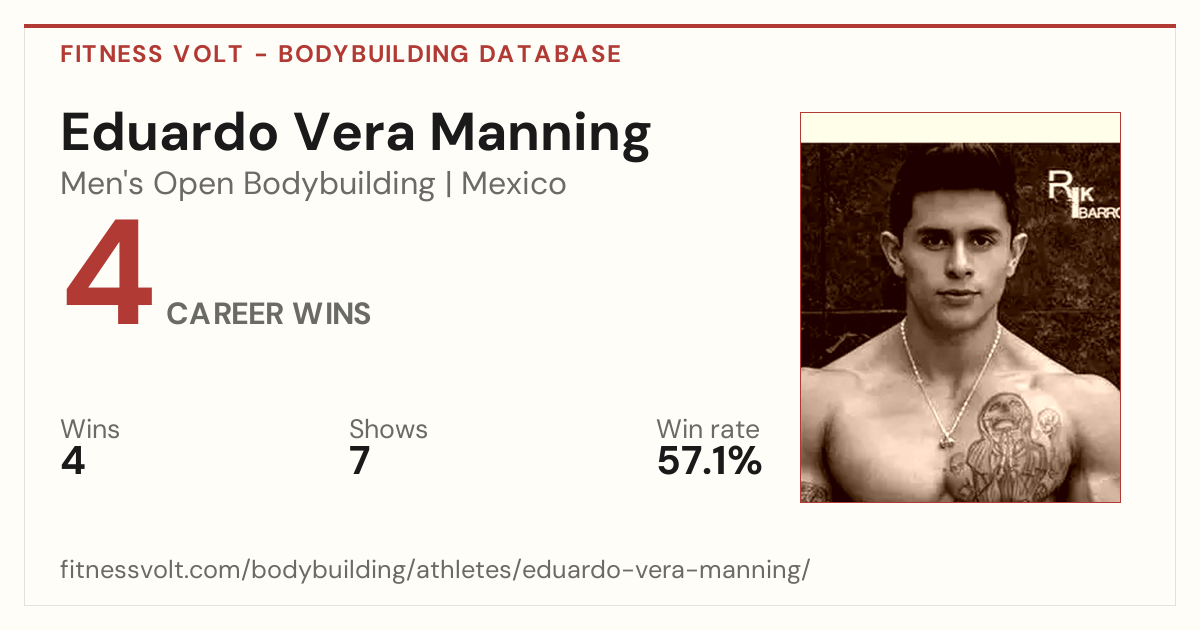Click the Wins stat label
This screenshot has height=630, width=1200.
pos(90,429)
